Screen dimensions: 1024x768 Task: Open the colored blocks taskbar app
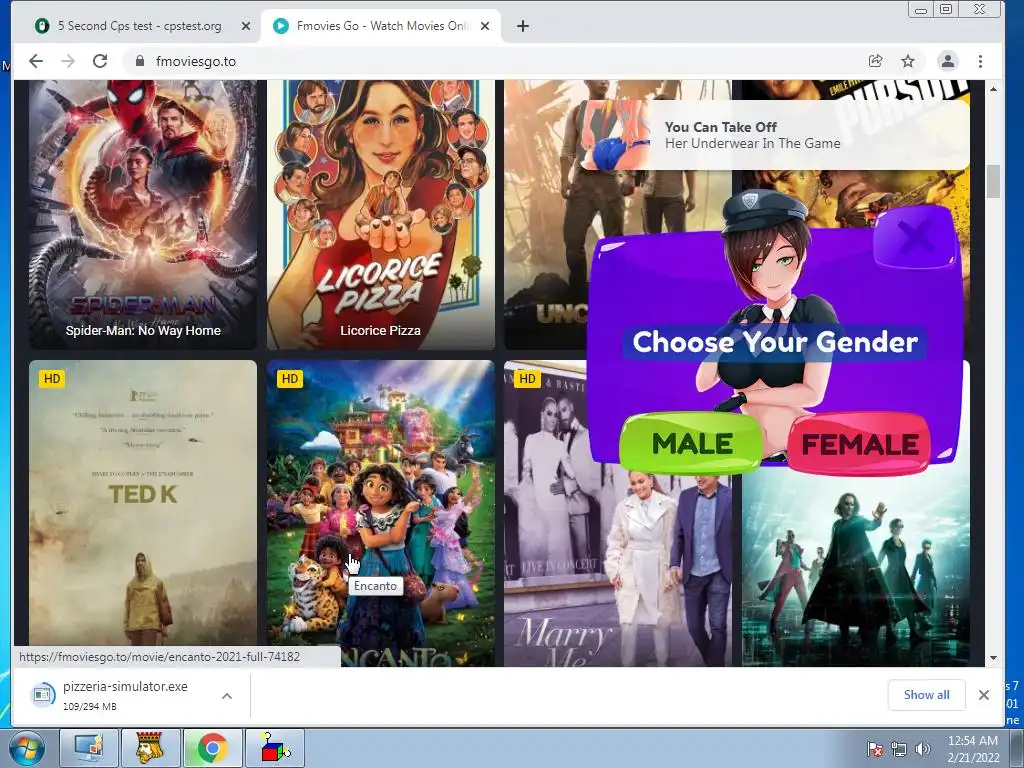(x=274, y=748)
